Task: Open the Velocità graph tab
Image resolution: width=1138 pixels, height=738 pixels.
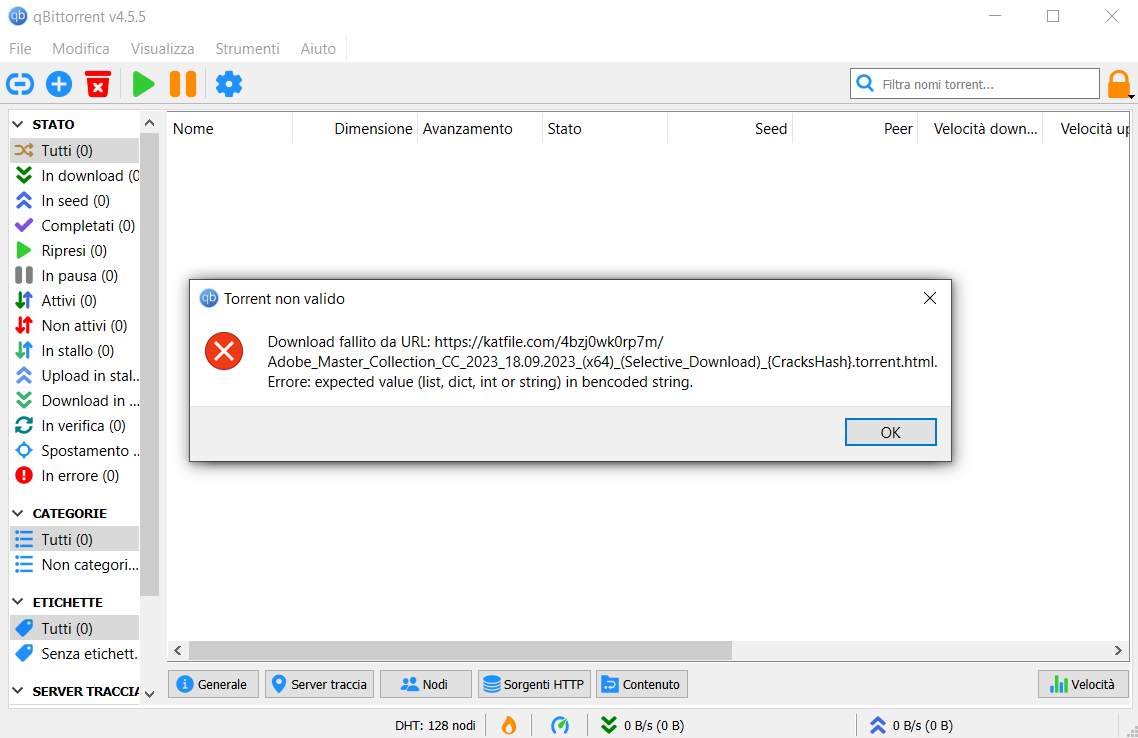Action: tap(1084, 684)
